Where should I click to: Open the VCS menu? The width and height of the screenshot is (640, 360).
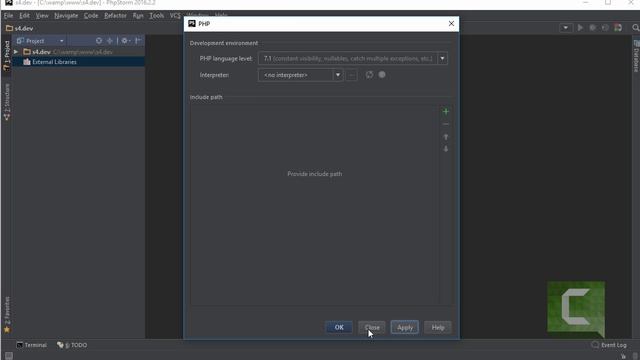tap(175, 16)
